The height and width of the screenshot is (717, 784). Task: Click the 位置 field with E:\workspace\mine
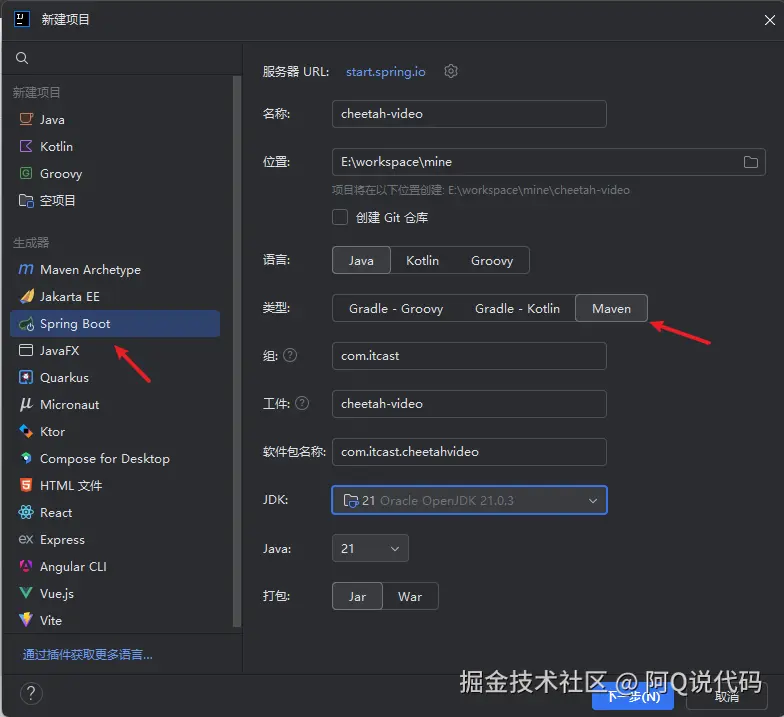(x=548, y=162)
